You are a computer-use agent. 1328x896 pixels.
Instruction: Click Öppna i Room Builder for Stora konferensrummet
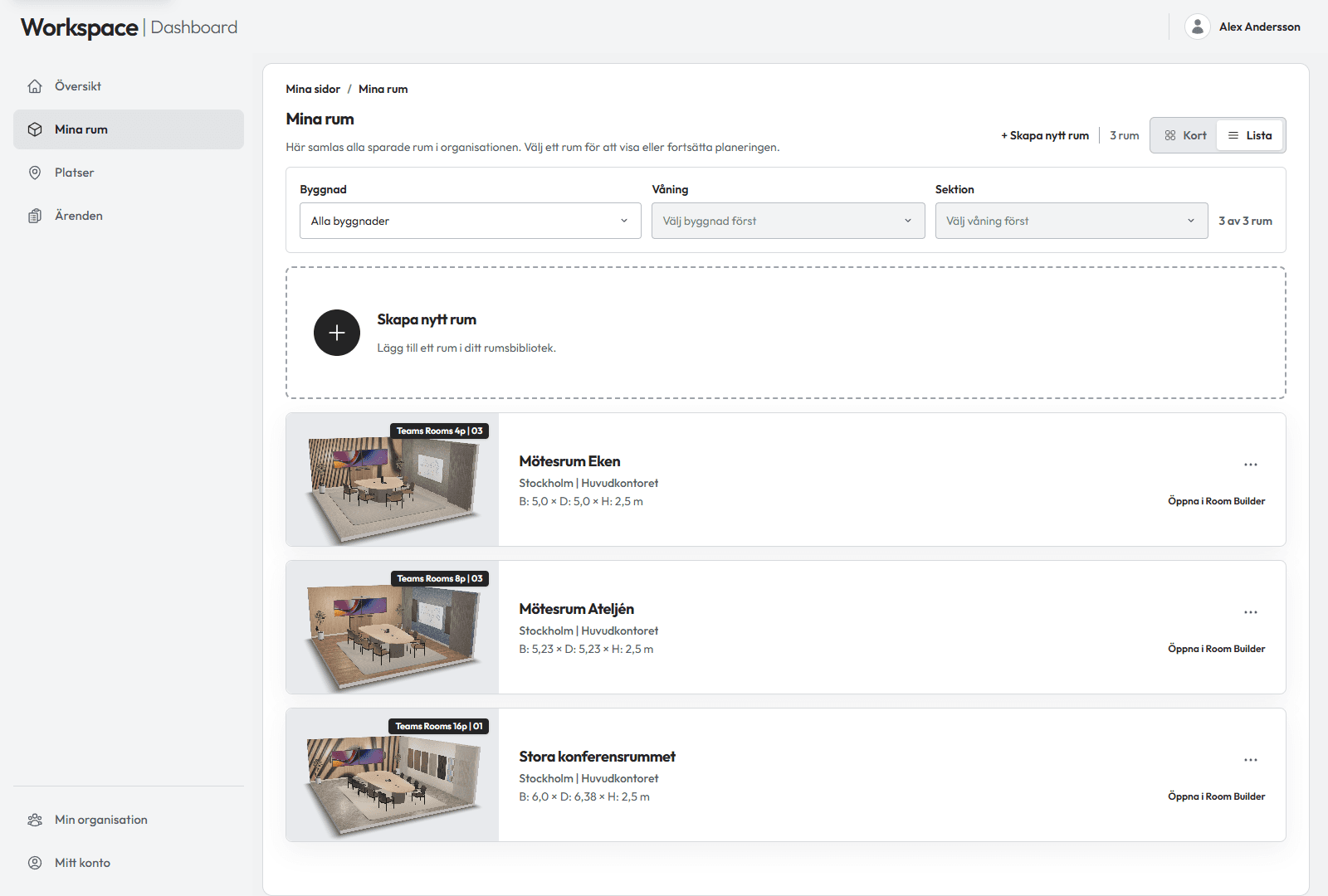point(1216,796)
